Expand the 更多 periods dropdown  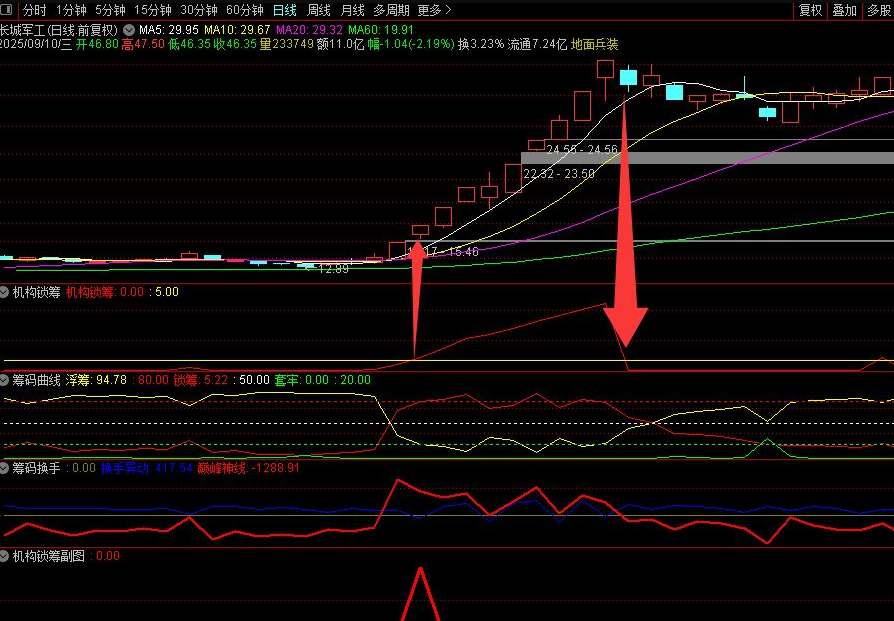coord(435,10)
